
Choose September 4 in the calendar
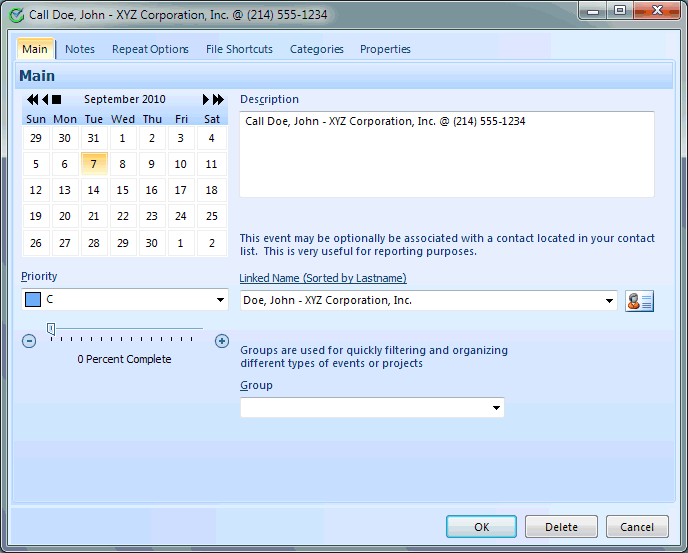pos(211,138)
